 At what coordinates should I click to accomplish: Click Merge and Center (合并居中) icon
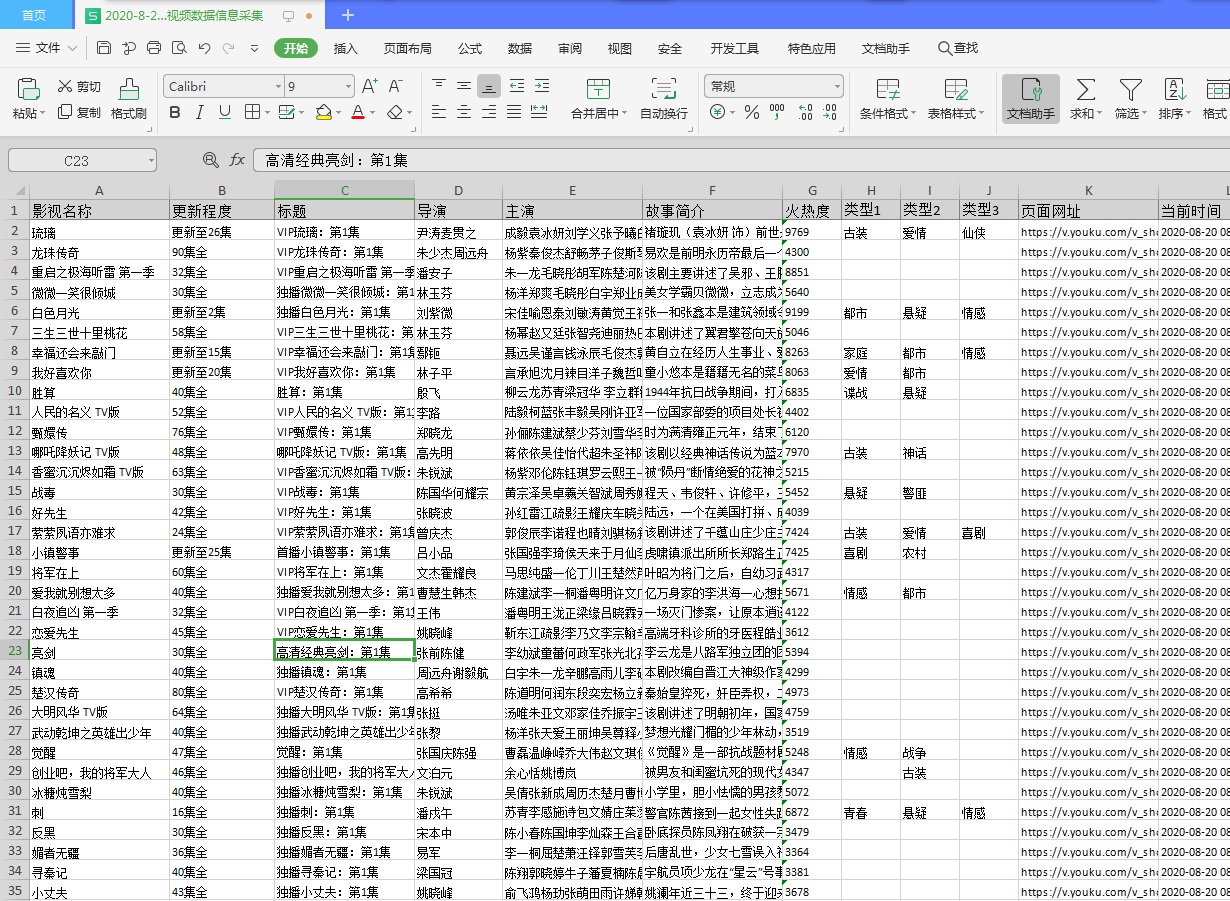coord(598,88)
